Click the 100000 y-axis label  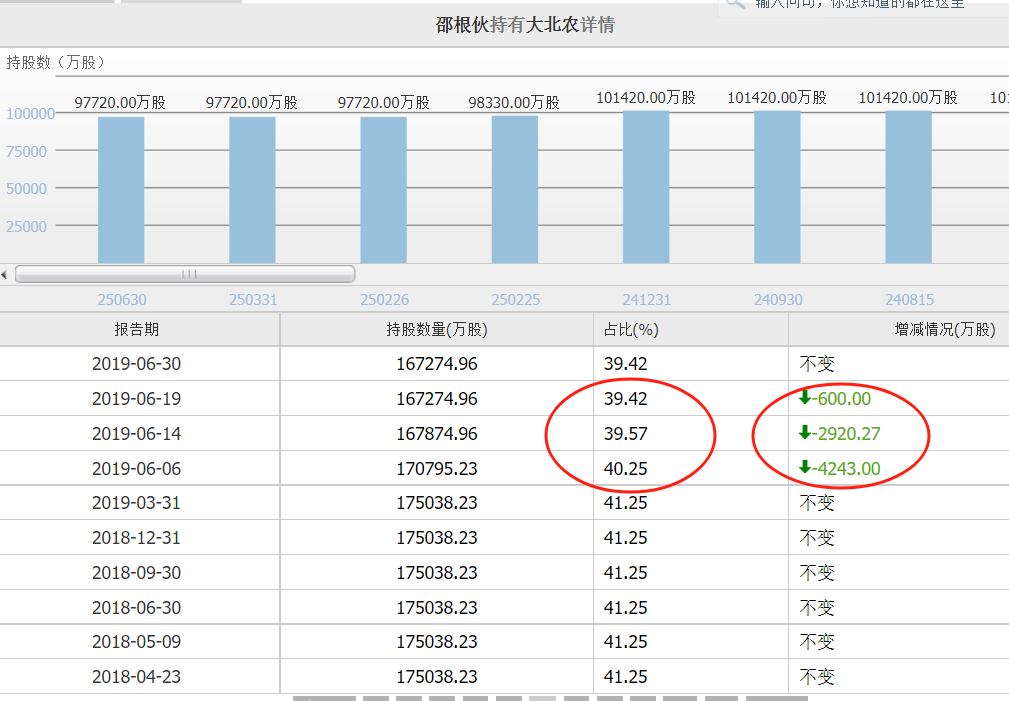point(30,114)
